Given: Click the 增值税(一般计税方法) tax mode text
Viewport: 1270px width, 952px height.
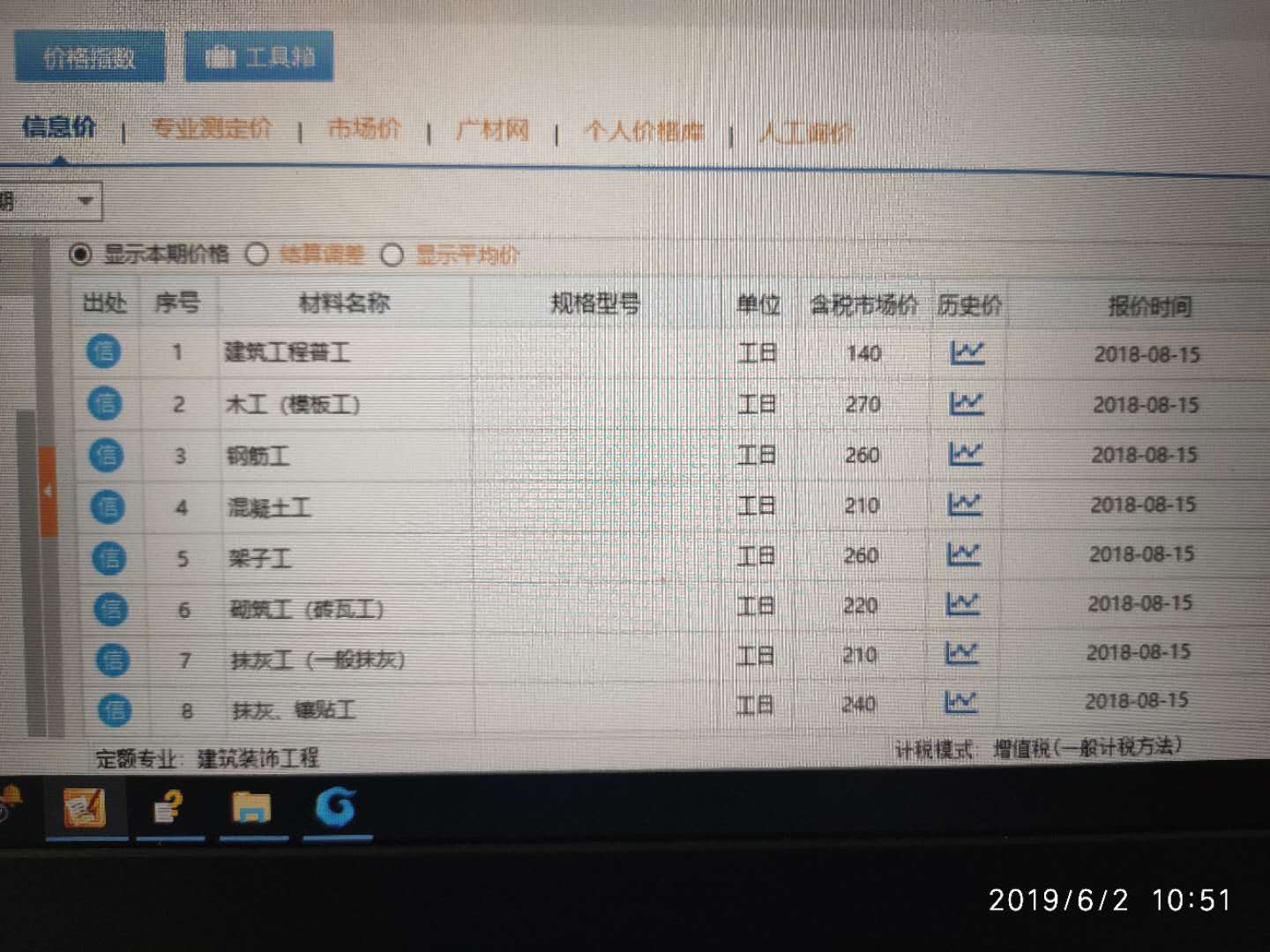Looking at the screenshot, I should point(1087,747).
